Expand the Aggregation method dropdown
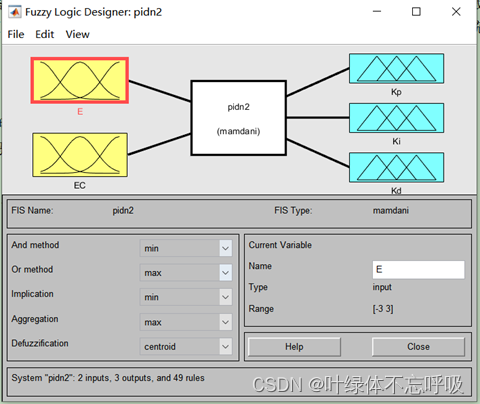The width and height of the screenshot is (480, 404). click(x=186, y=322)
